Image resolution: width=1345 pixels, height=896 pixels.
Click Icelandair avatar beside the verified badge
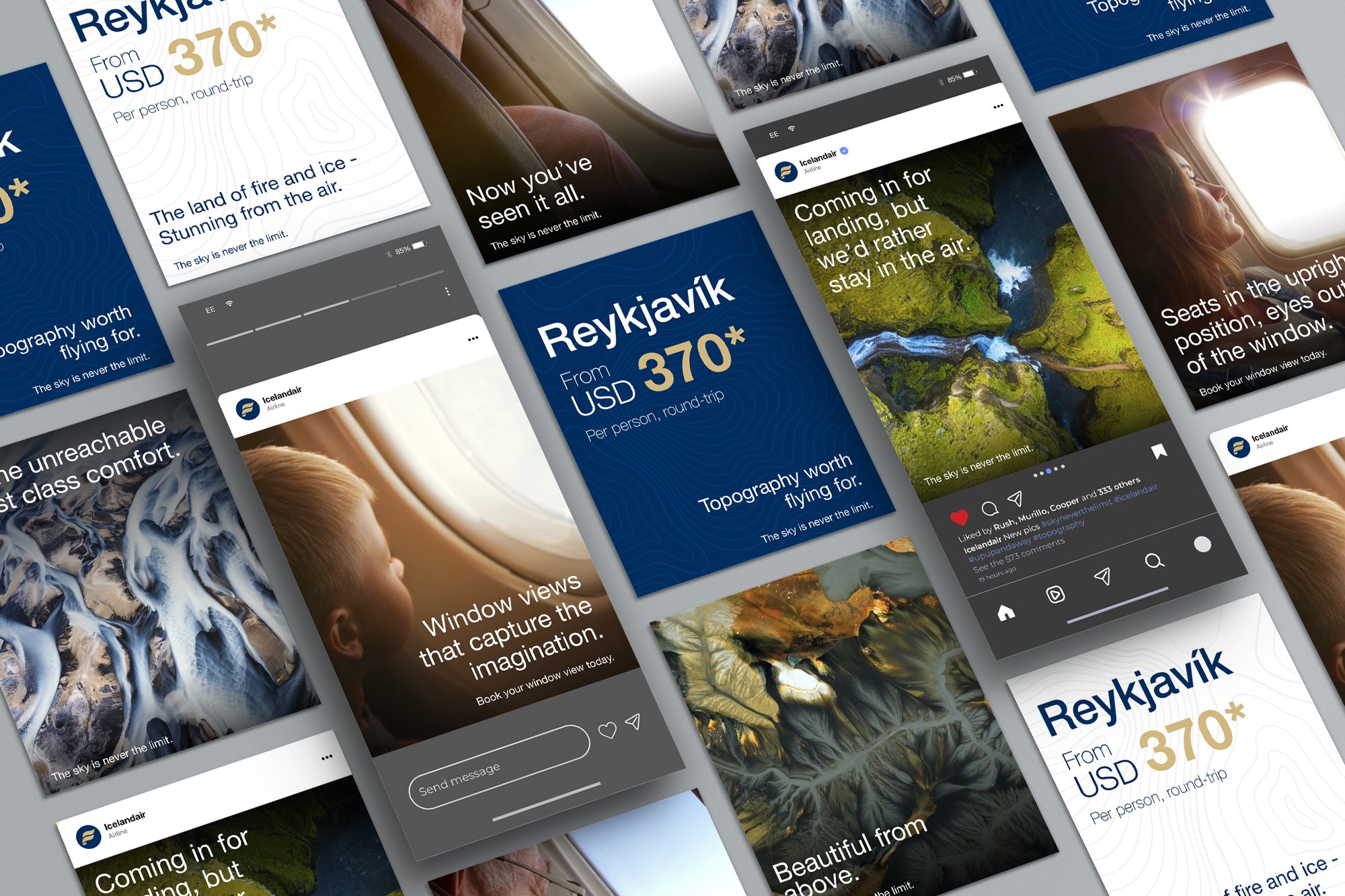[x=785, y=171]
